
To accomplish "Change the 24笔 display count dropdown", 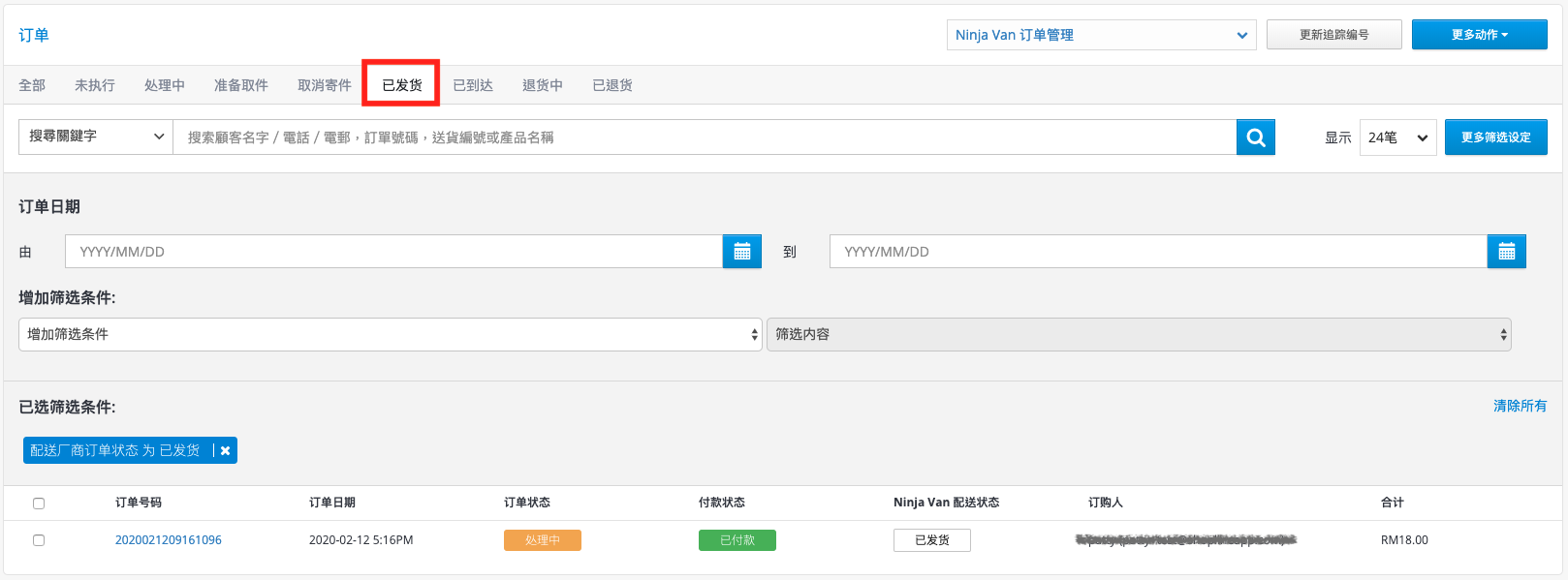I will (1398, 137).
